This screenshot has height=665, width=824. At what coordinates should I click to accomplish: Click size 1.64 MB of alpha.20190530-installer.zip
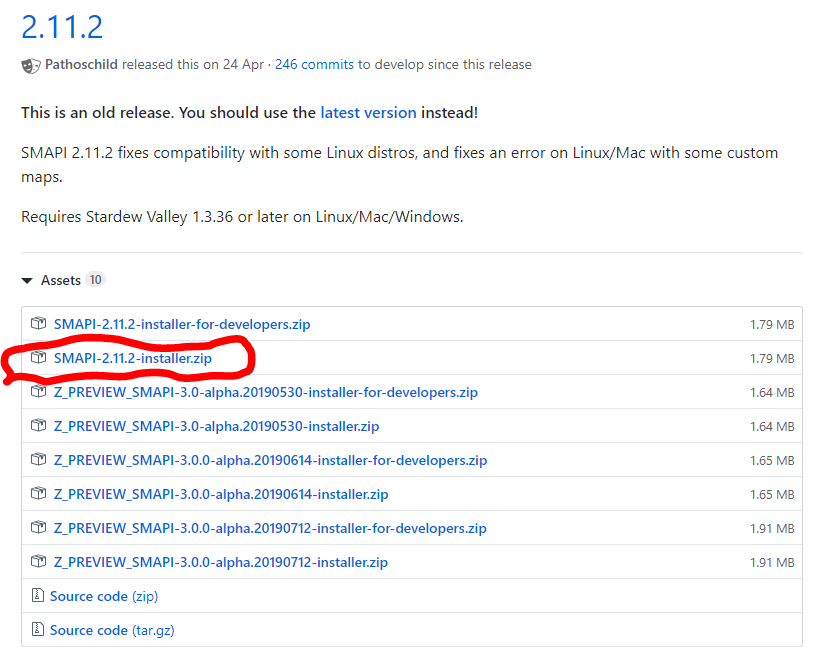pos(772,427)
